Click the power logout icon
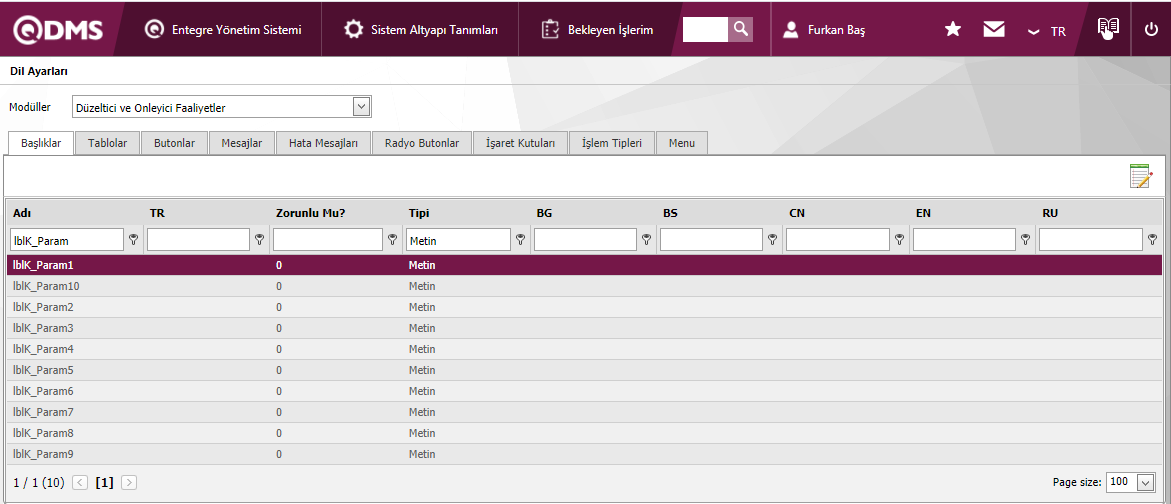The height and width of the screenshot is (504, 1171). pos(1150,30)
